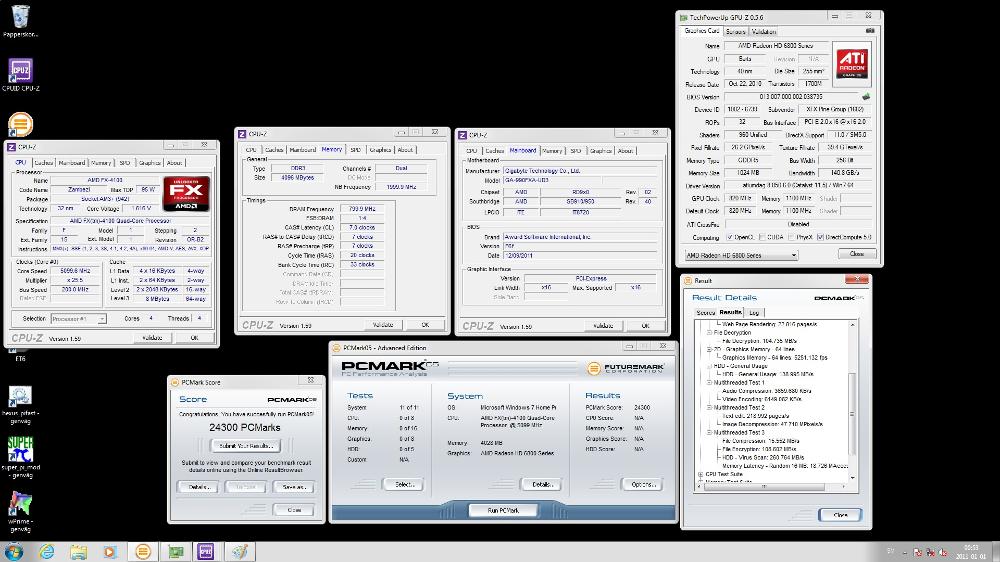The height and width of the screenshot is (562, 1000).
Task: Open the orange PCMark desktop shortcut
Action: click(x=20, y=124)
